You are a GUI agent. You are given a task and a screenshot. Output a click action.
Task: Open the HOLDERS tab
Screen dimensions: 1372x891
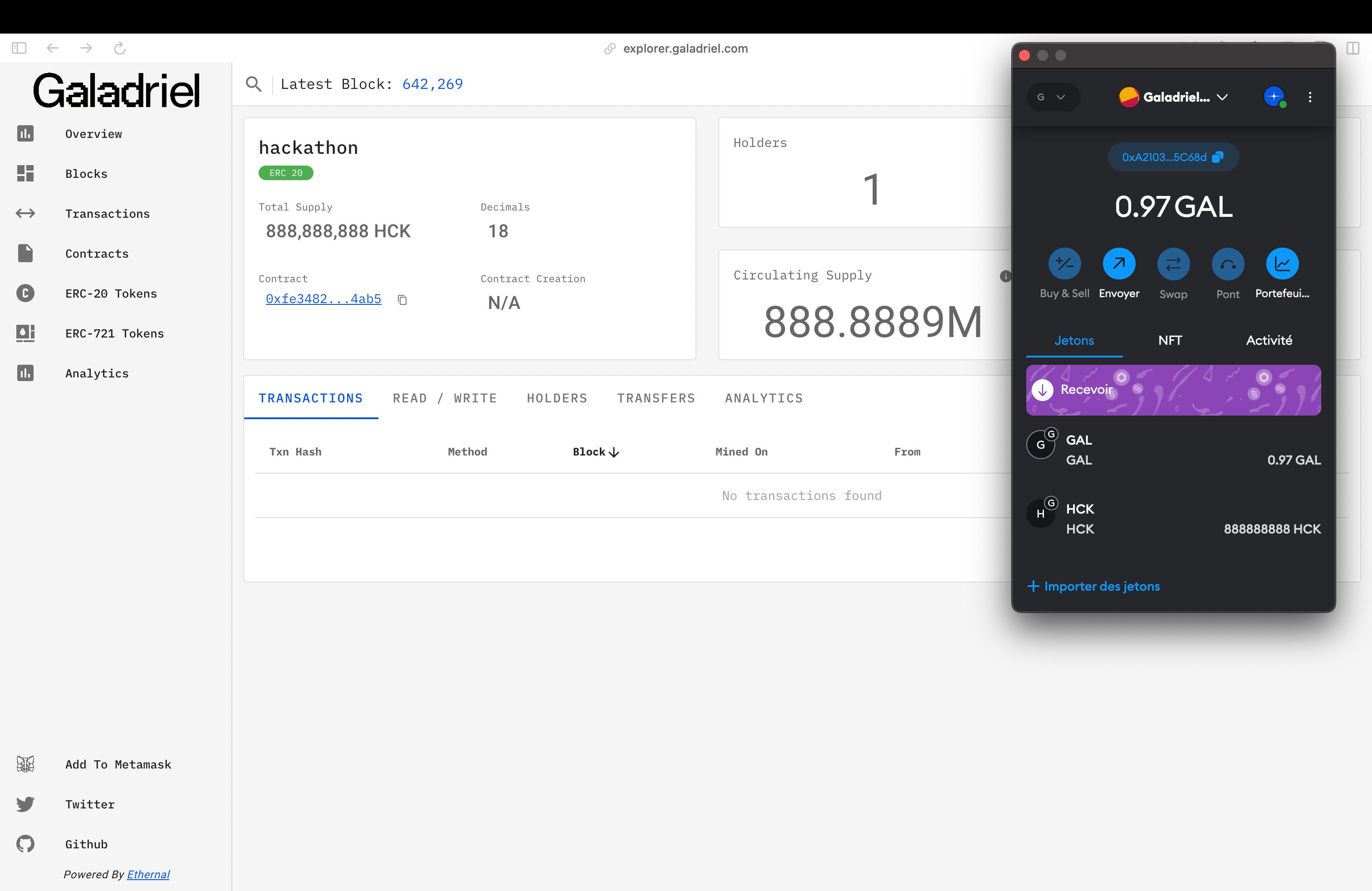(x=557, y=398)
